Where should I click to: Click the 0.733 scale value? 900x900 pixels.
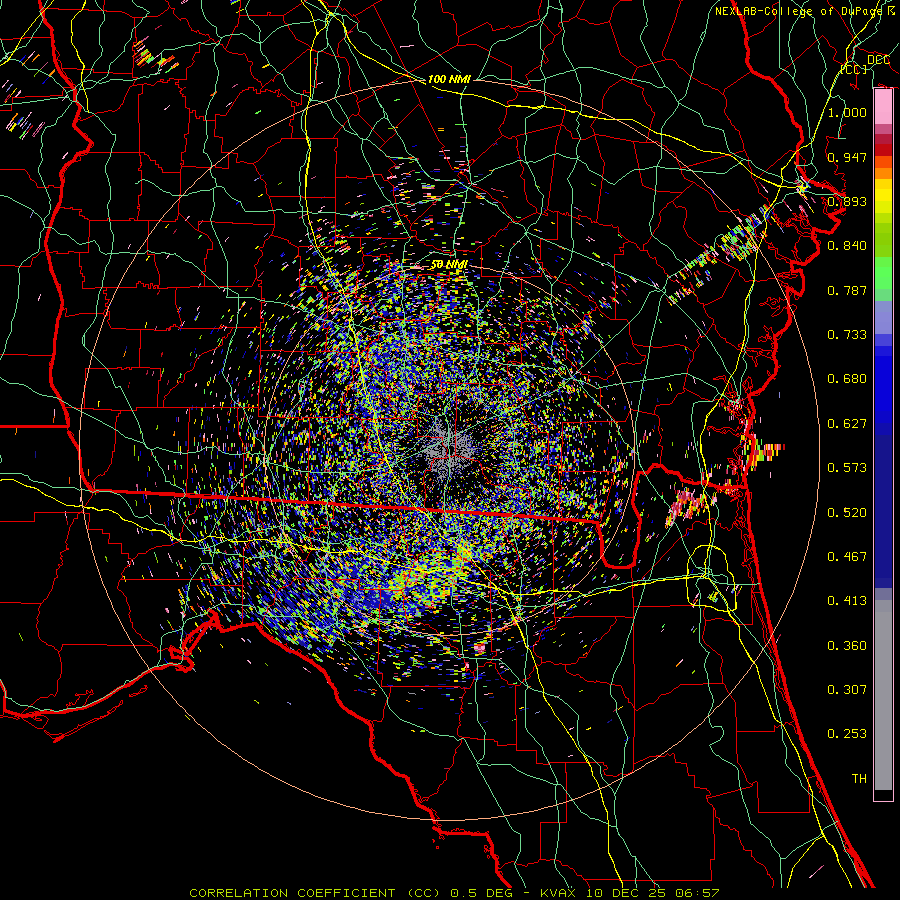tap(847, 335)
